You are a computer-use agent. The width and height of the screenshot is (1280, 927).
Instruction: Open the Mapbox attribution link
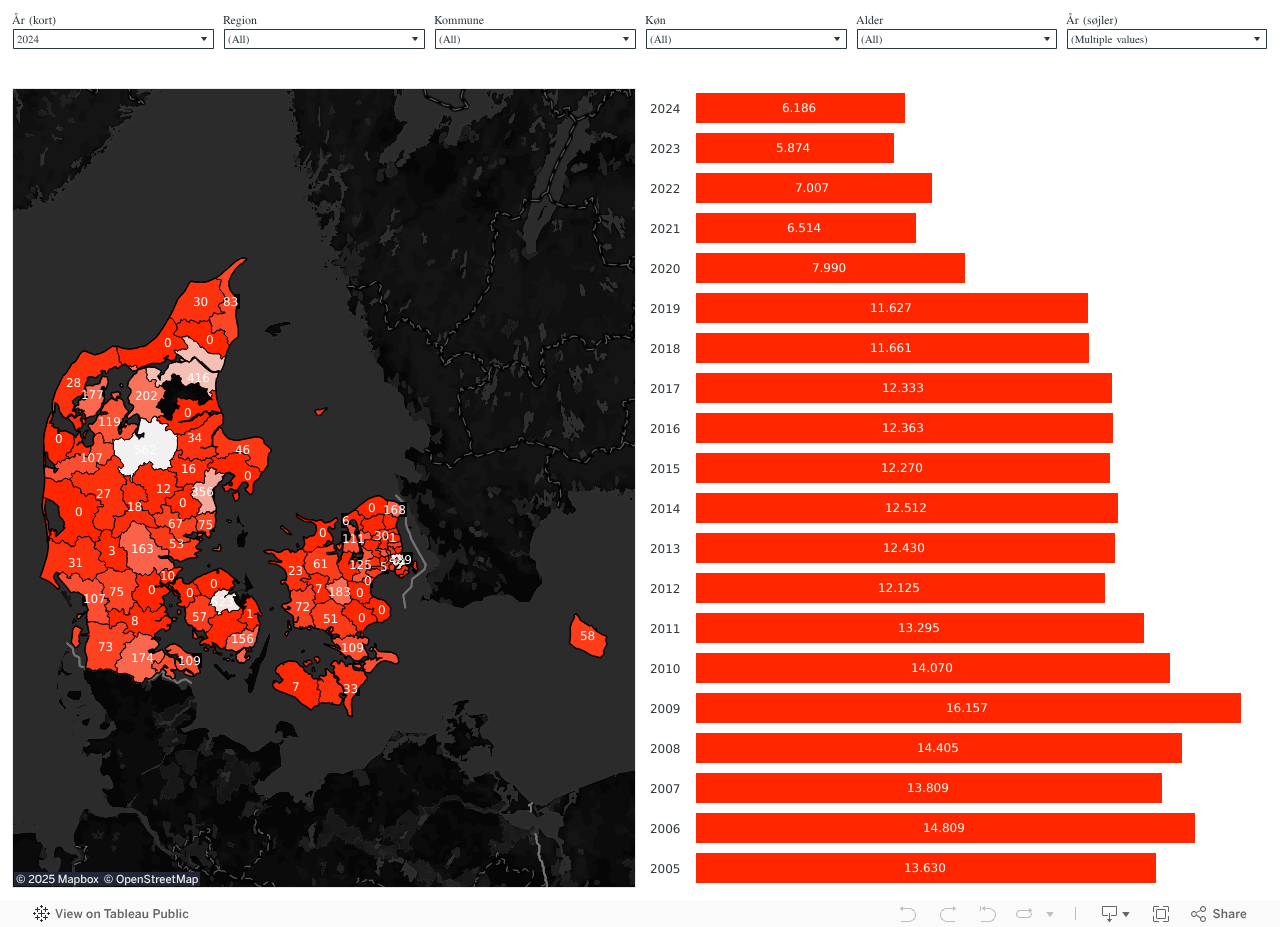tap(57, 879)
